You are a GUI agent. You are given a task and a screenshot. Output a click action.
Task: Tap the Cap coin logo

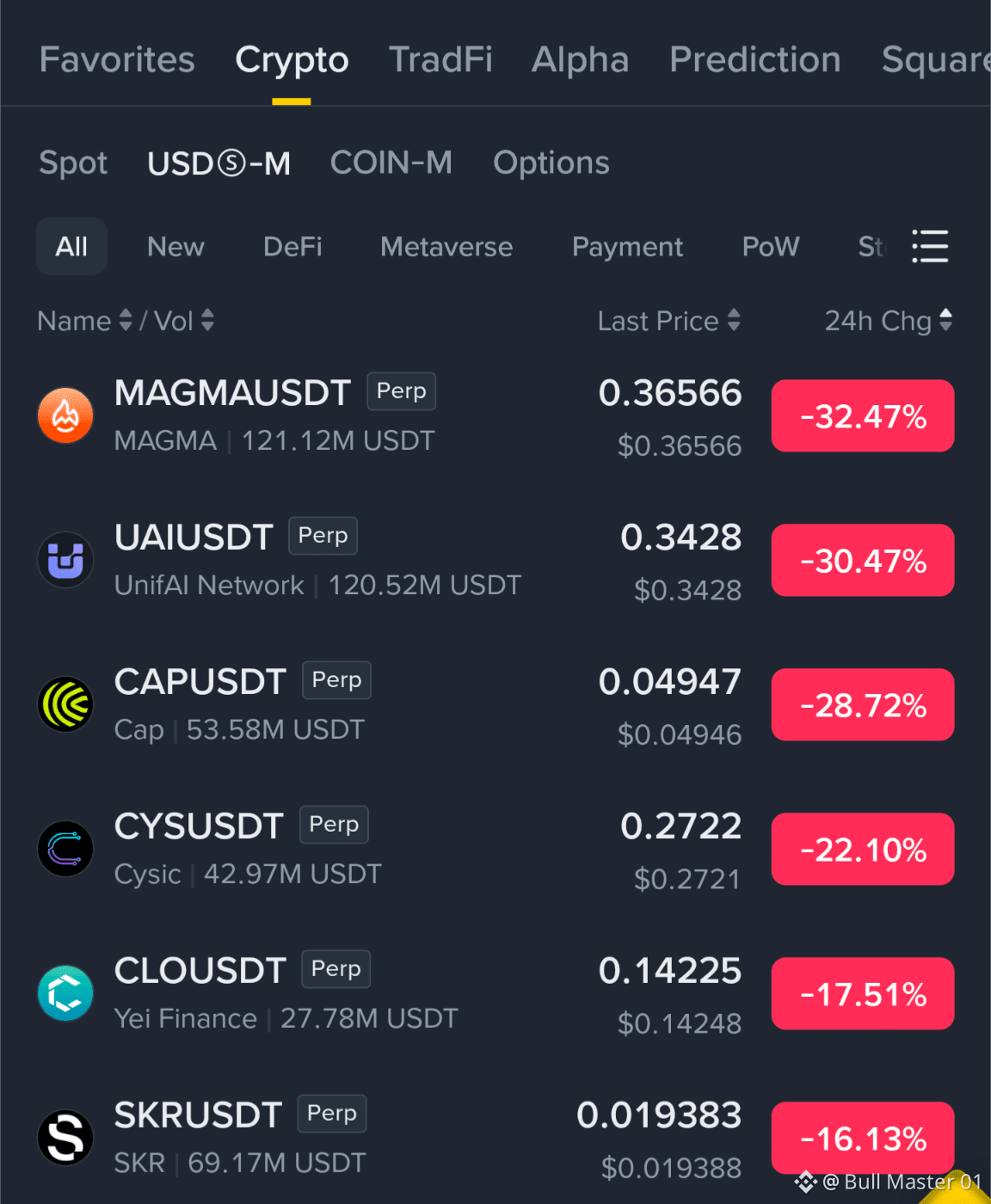point(65,704)
